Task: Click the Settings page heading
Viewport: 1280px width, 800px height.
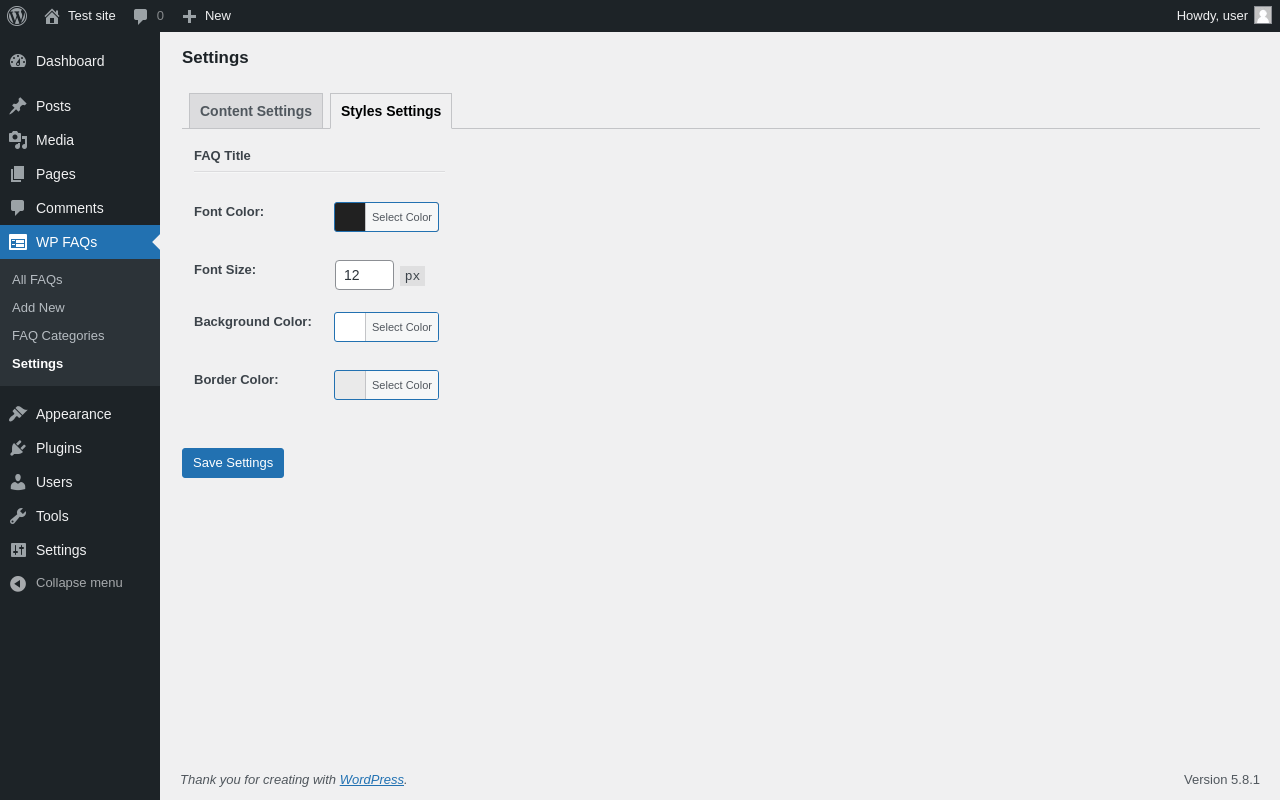Action: point(215,58)
